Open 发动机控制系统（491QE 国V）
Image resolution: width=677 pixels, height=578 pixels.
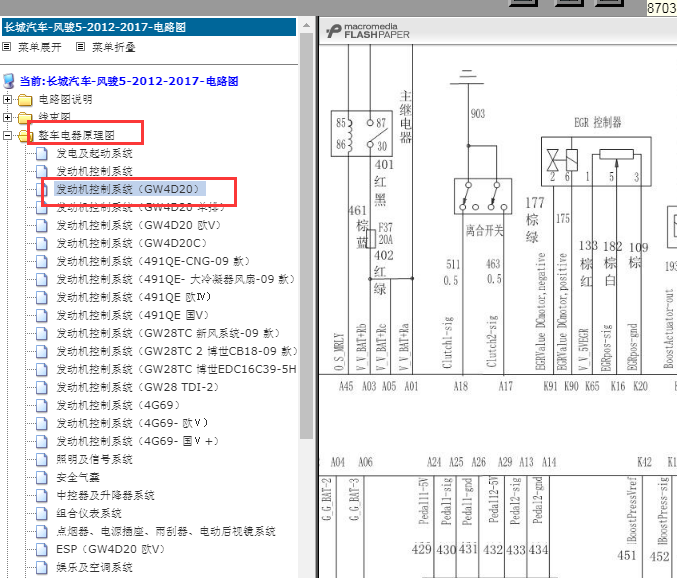coord(133,315)
